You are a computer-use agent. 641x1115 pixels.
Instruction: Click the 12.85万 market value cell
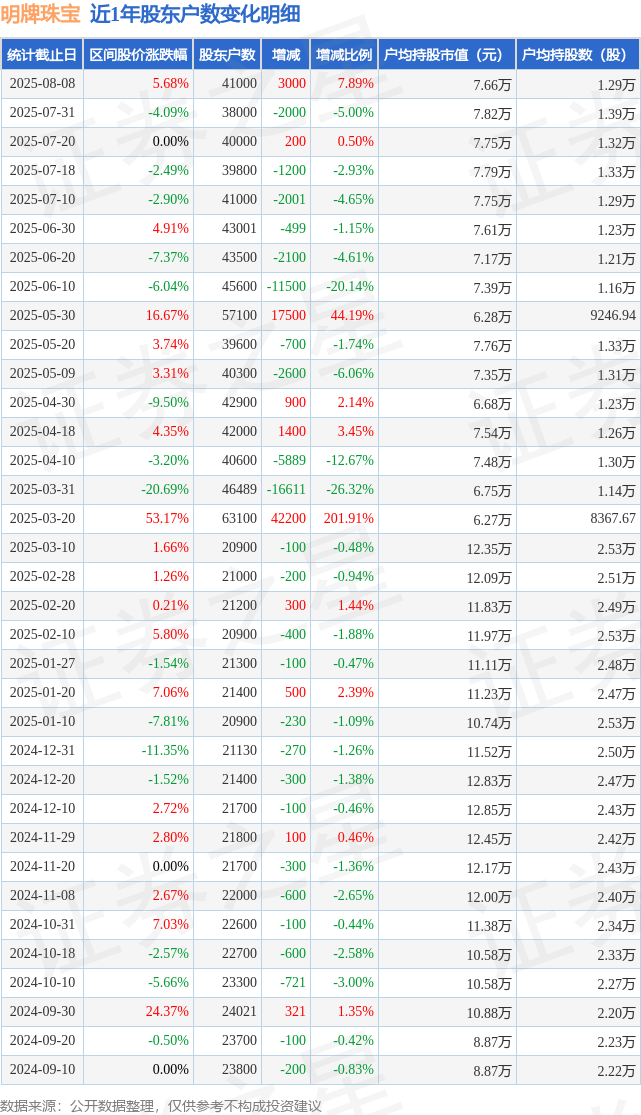tap(489, 809)
